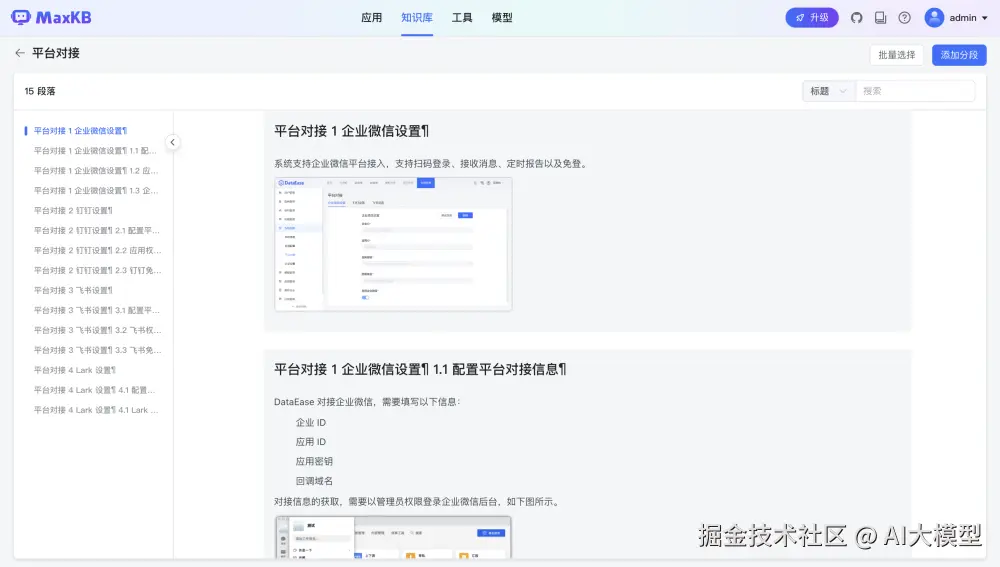Switch to the 知识库 tab

coord(417,18)
